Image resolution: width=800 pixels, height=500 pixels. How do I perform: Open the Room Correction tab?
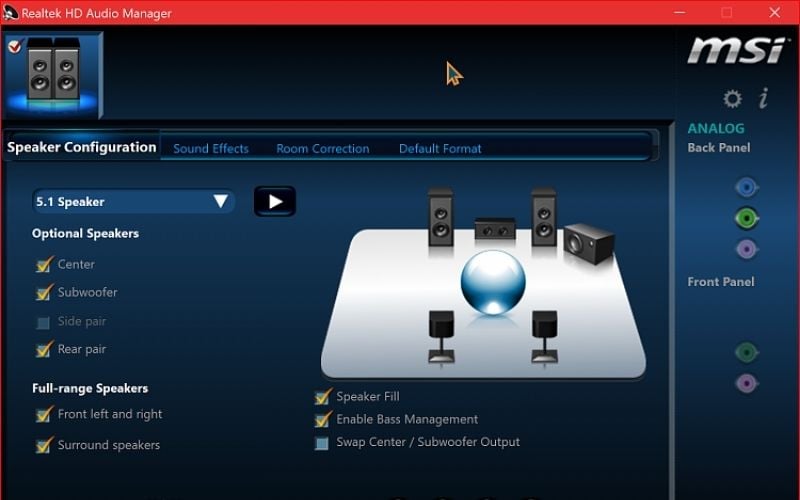pos(322,148)
